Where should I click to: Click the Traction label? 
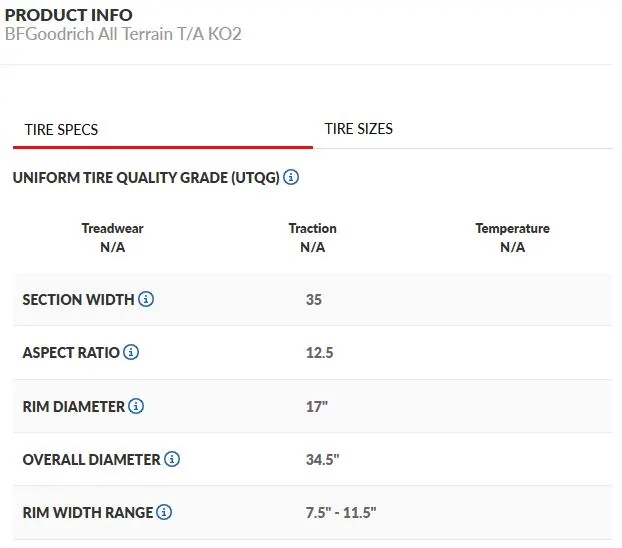pyautogui.click(x=313, y=228)
